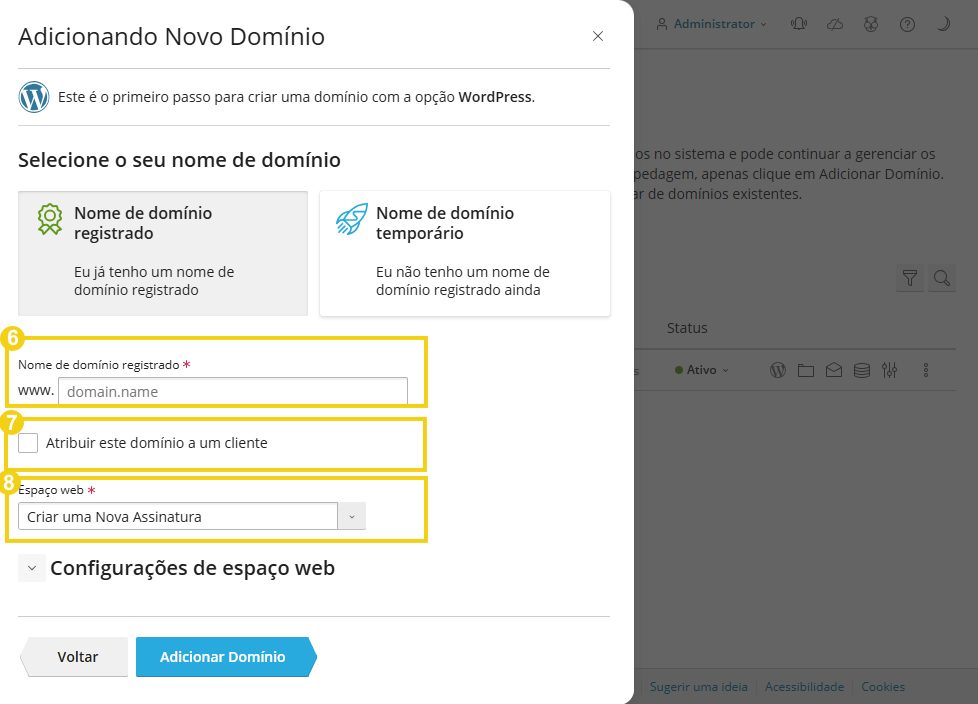Open the three-dot domain actions menu
The width and height of the screenshot is (978, 704).
tap(926, 370)
